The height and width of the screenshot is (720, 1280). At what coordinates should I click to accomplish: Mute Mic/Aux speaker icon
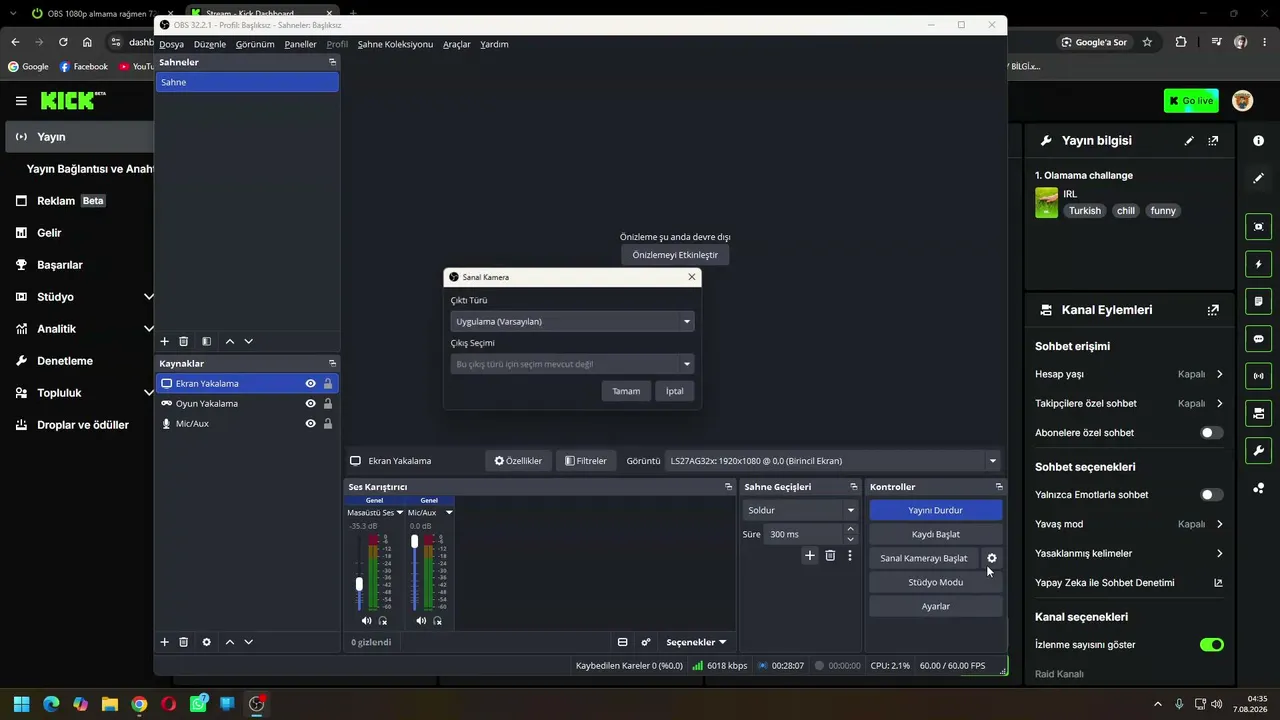coord(421,621)
